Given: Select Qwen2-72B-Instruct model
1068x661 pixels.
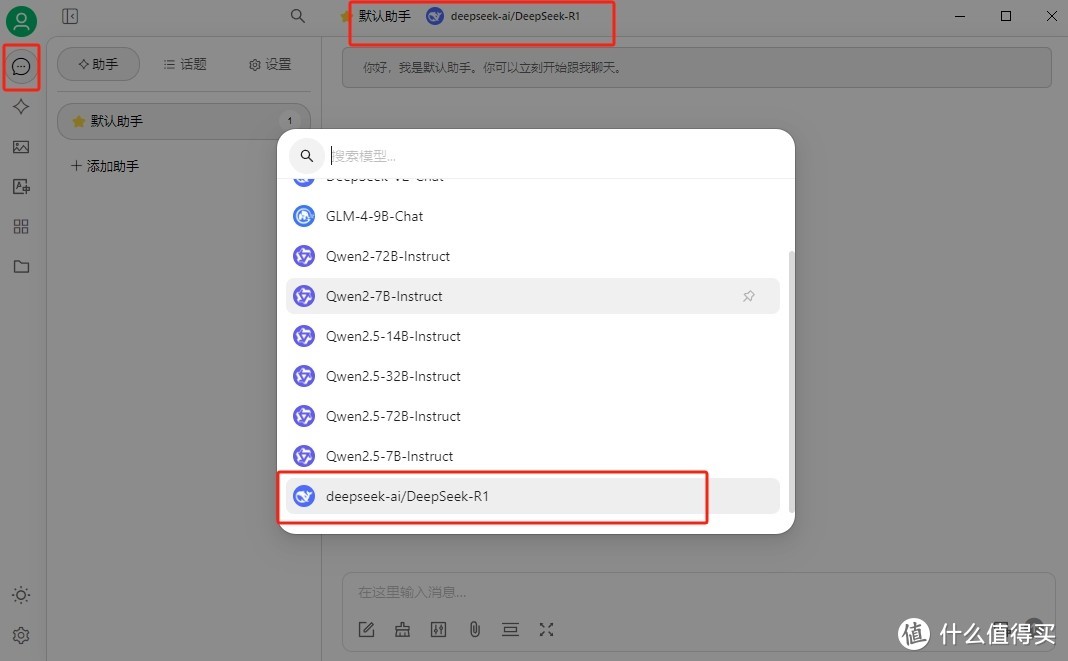Looking at the screenshot, I should coord(533,256).
